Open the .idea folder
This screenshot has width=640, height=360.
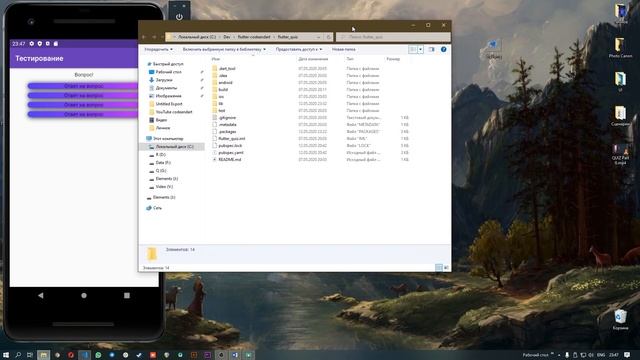pyautogui.click(x=223, y=76)
